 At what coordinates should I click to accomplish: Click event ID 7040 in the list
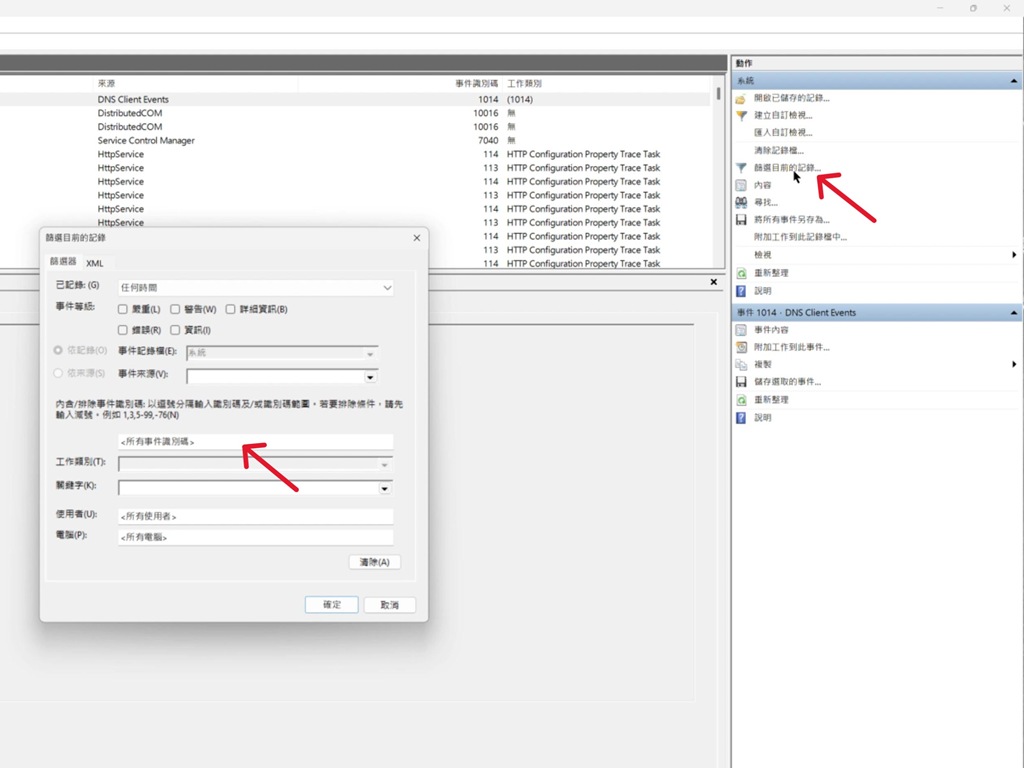(488, 140)
